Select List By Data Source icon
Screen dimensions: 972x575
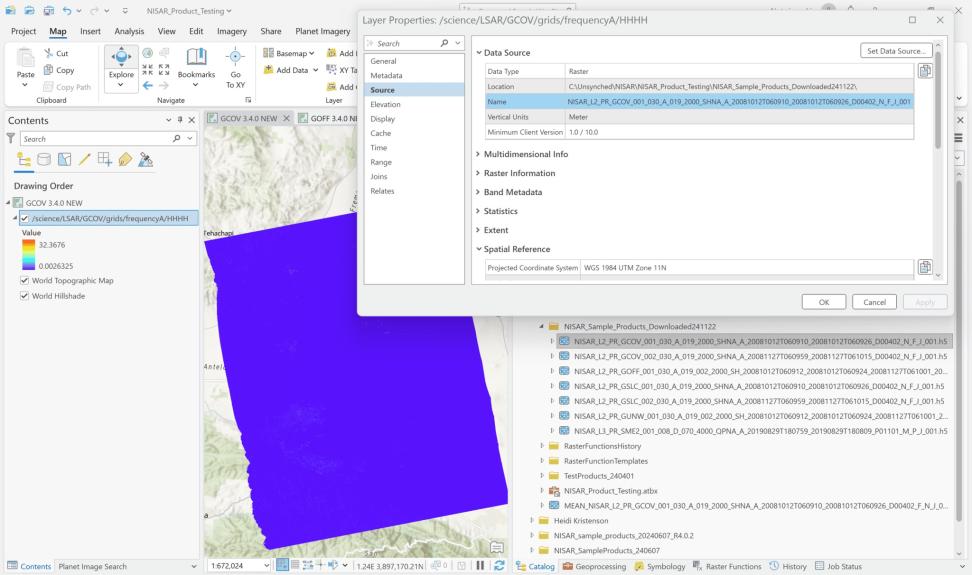[44, 160]
